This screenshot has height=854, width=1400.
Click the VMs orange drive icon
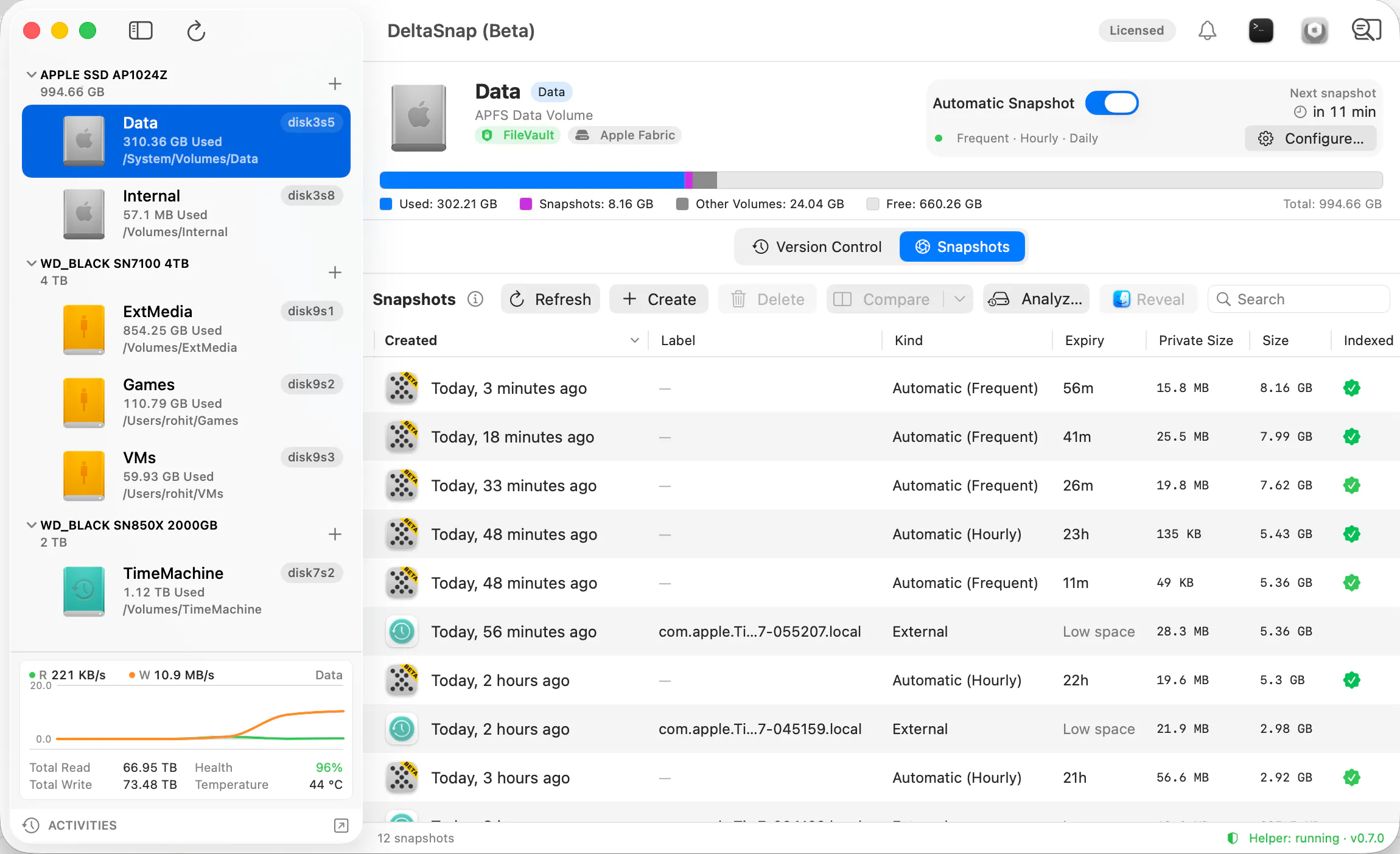click(84, 475)
